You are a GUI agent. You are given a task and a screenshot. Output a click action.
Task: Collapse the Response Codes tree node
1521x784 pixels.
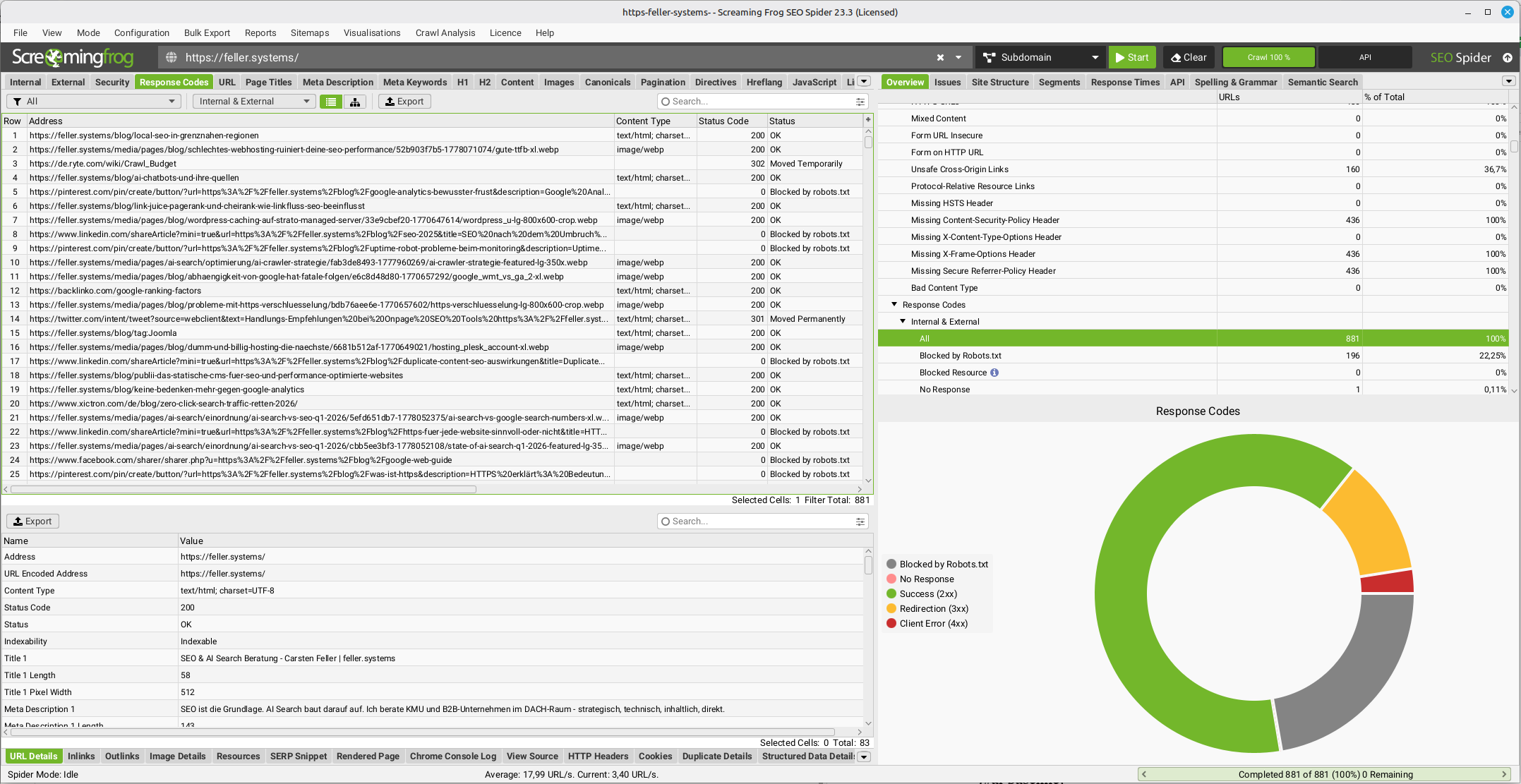894,305
